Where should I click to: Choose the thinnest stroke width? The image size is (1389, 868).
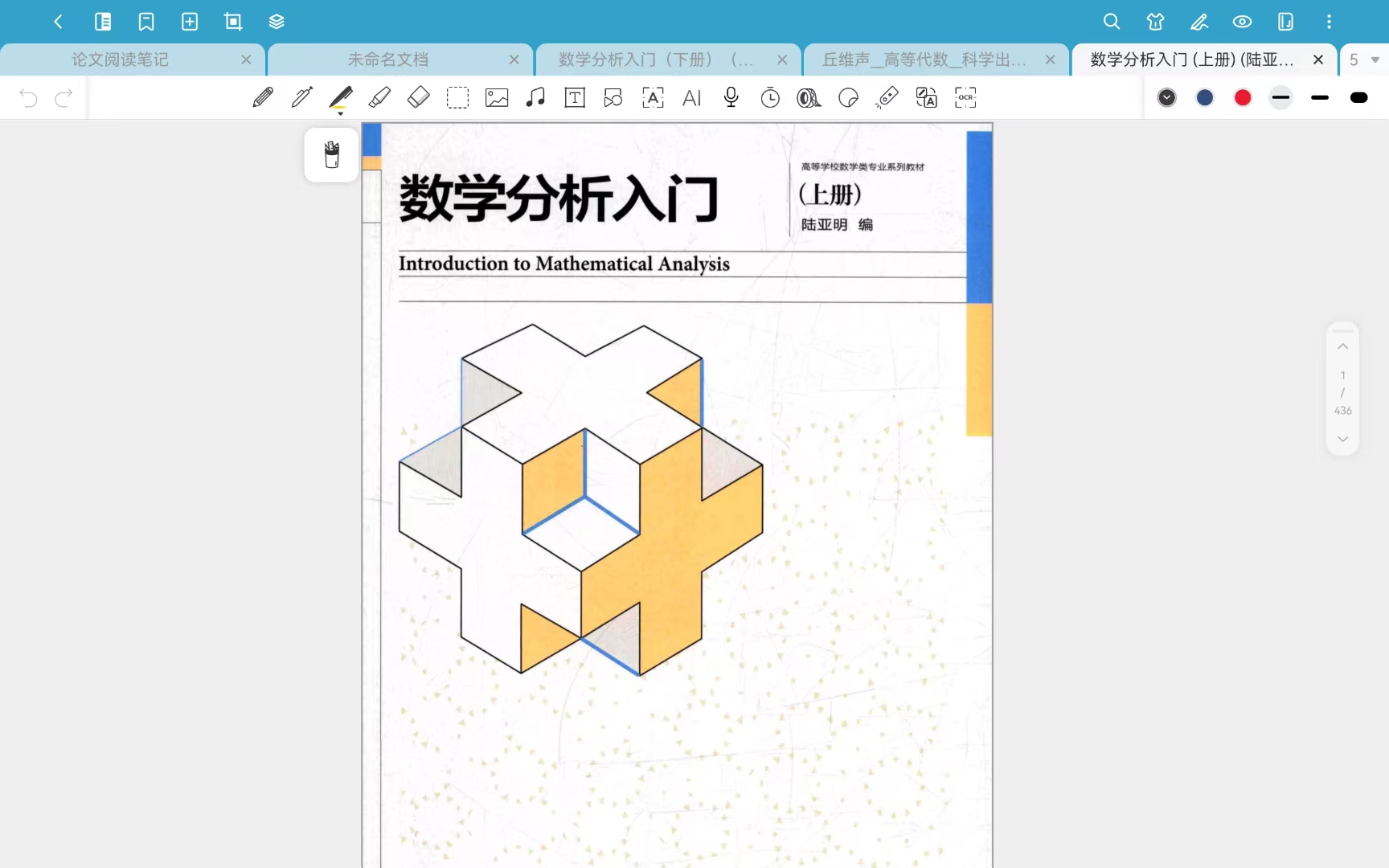click(1281, 97)
